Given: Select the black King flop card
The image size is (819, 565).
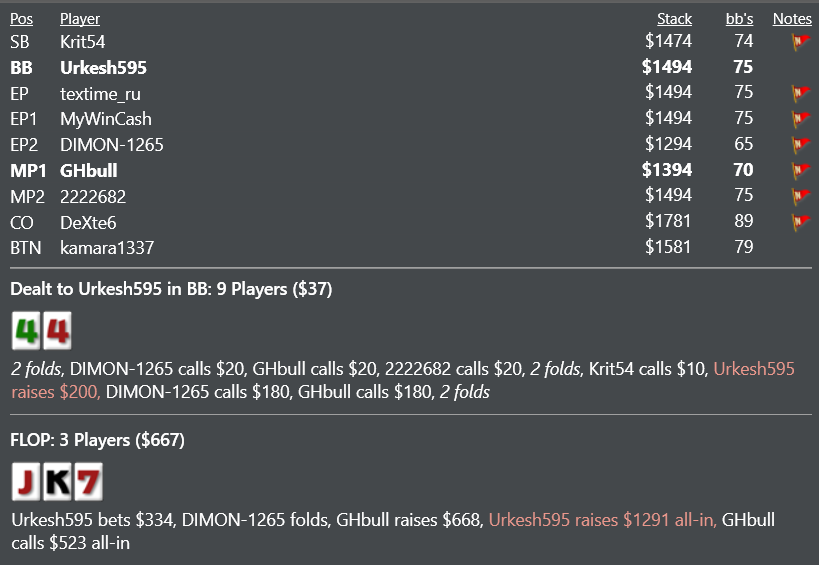Looking at the screenshot, I should click(x=57, y=481).
